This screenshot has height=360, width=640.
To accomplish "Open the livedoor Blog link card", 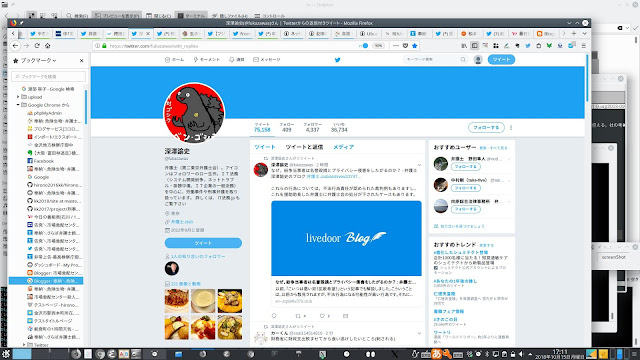I will click(x=346, y=253).
